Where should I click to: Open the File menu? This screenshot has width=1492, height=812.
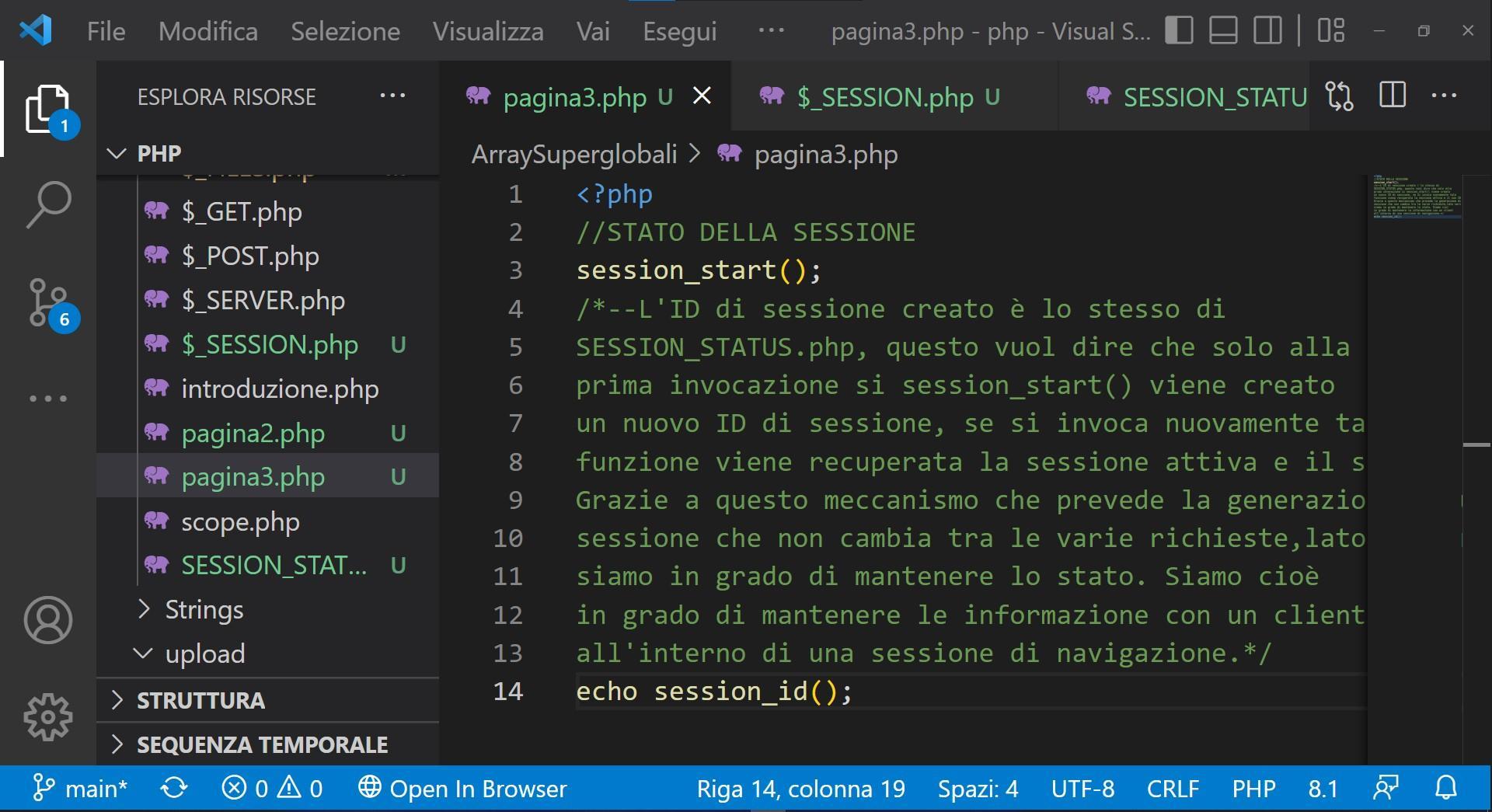pos(106,31)
